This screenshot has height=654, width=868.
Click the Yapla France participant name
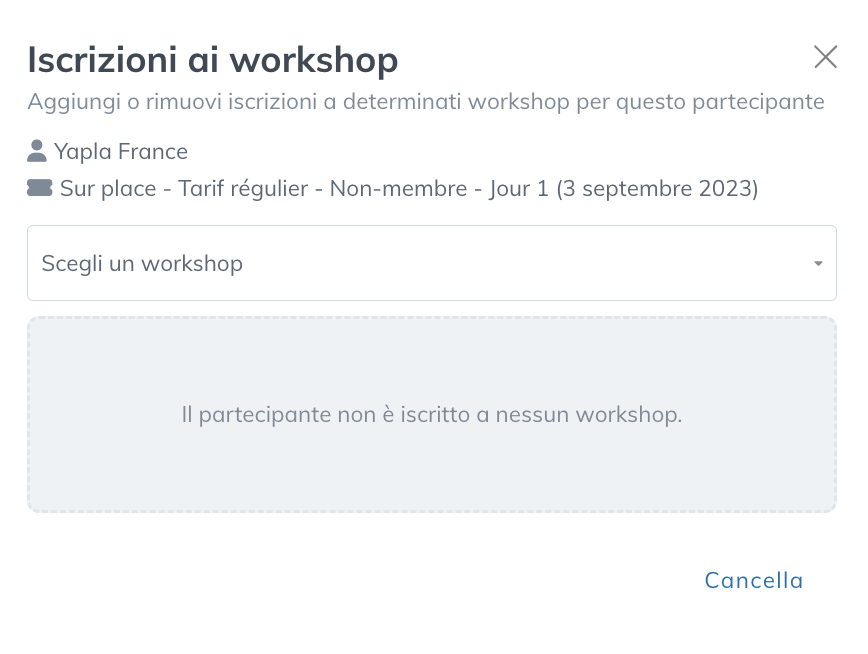(121, 152)
